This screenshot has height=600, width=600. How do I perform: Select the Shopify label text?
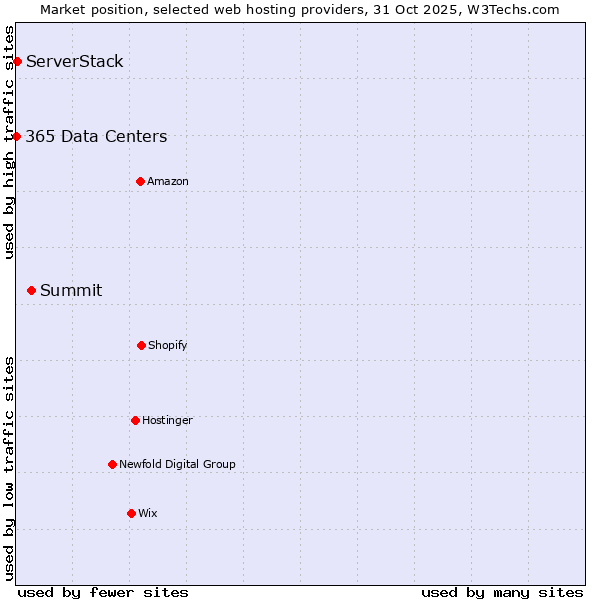[168, 345]
